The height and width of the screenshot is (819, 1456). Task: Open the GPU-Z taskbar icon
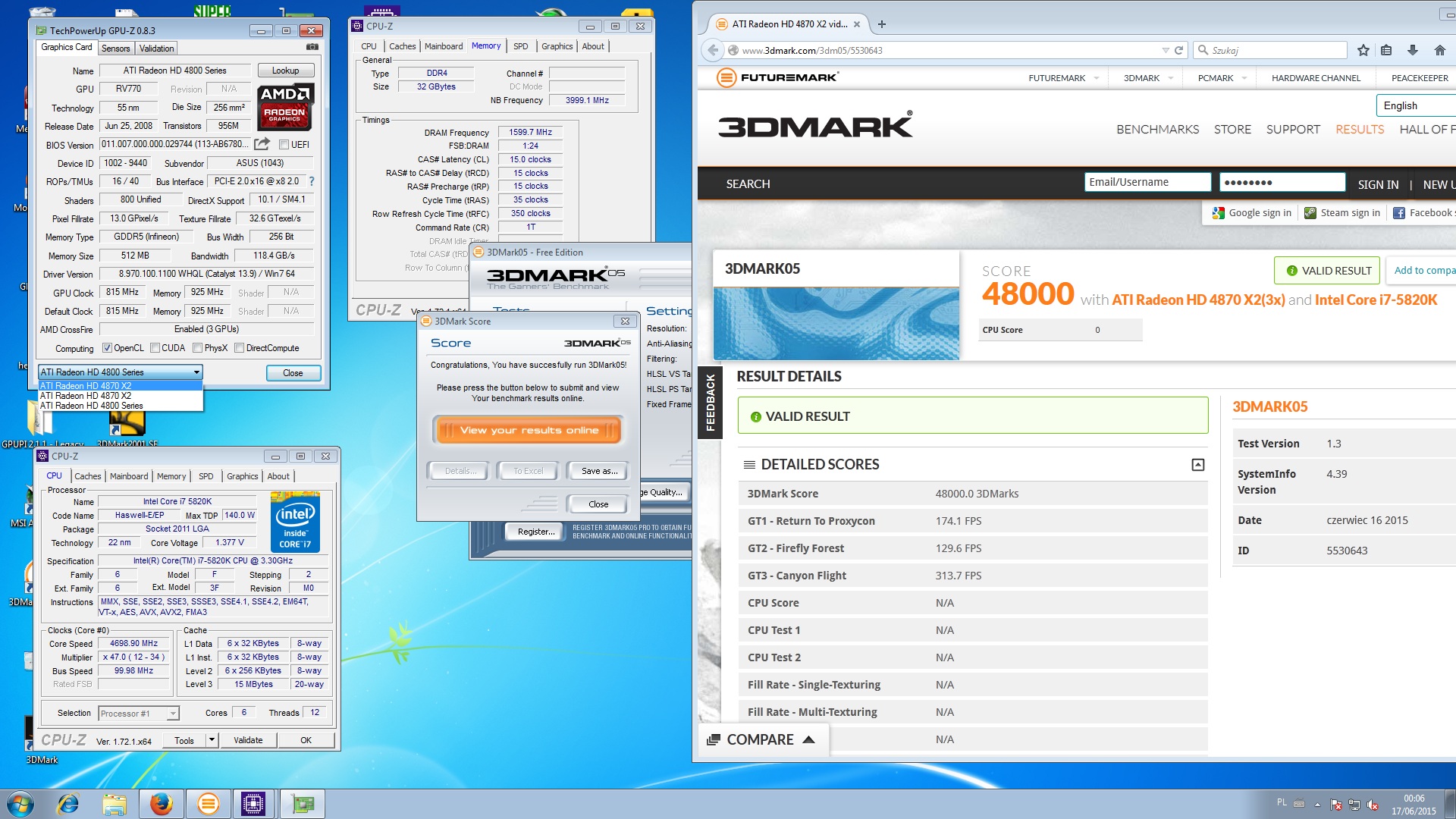tap(302, 804)
